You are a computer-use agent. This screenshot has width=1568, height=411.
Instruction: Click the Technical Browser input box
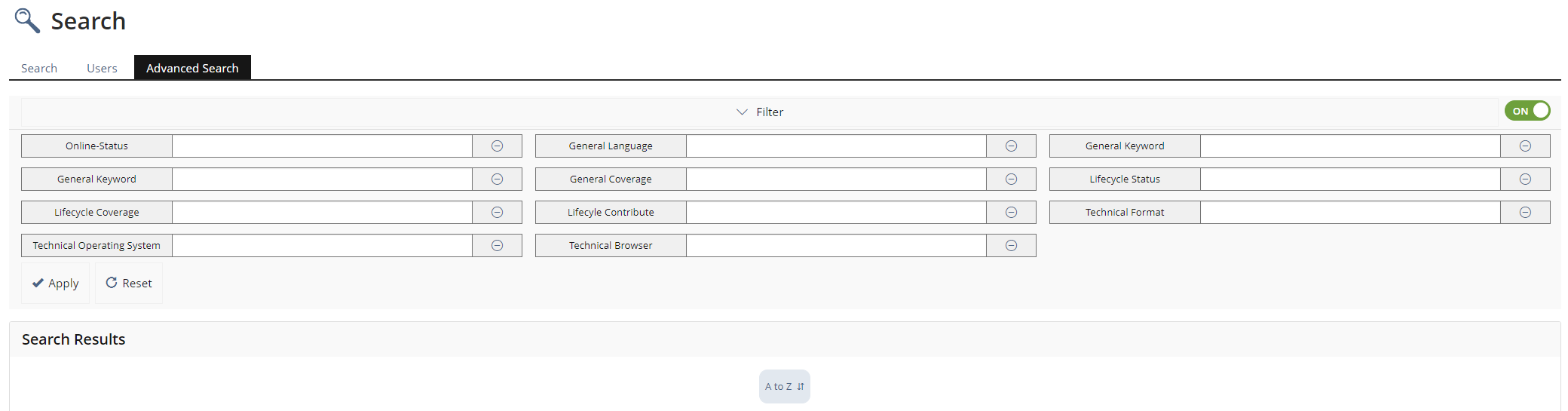tap(836, 246)
